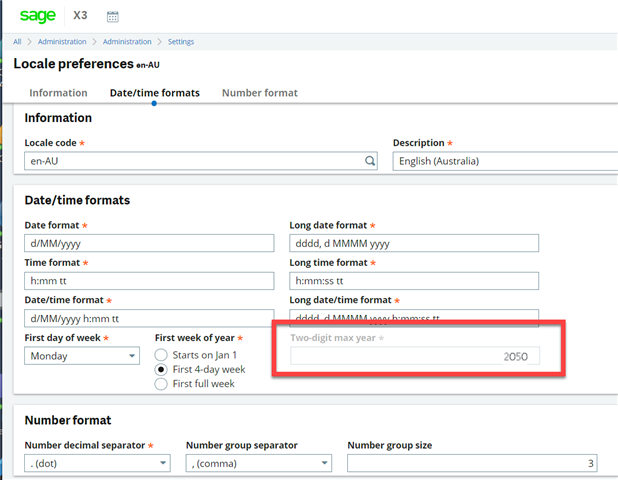Open the calendar icon in header
618x480 pixels.
pyautogui.click(x=112, y=17)
